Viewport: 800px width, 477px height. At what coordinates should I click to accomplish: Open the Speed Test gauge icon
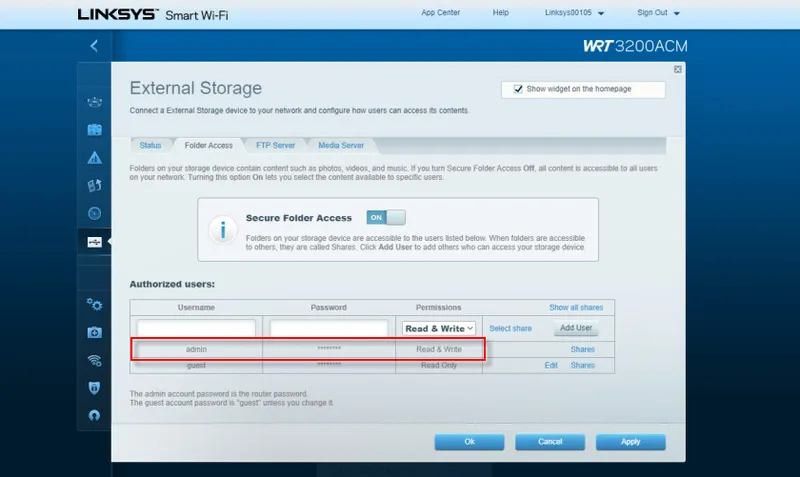click(x=94, y=213)
